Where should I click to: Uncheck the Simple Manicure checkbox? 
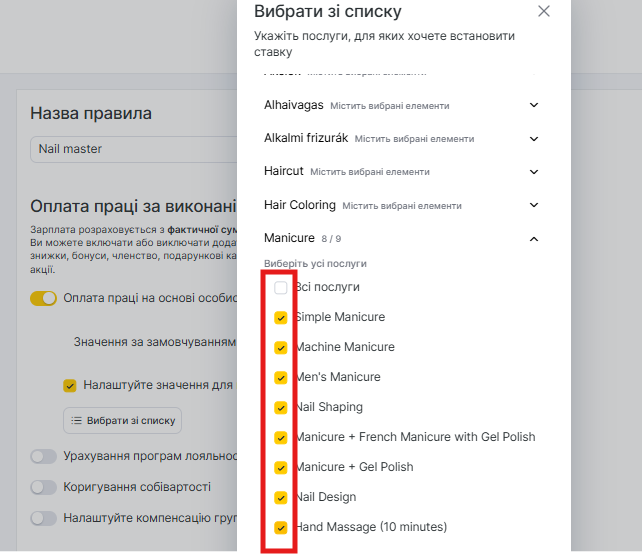click(281, 318)
